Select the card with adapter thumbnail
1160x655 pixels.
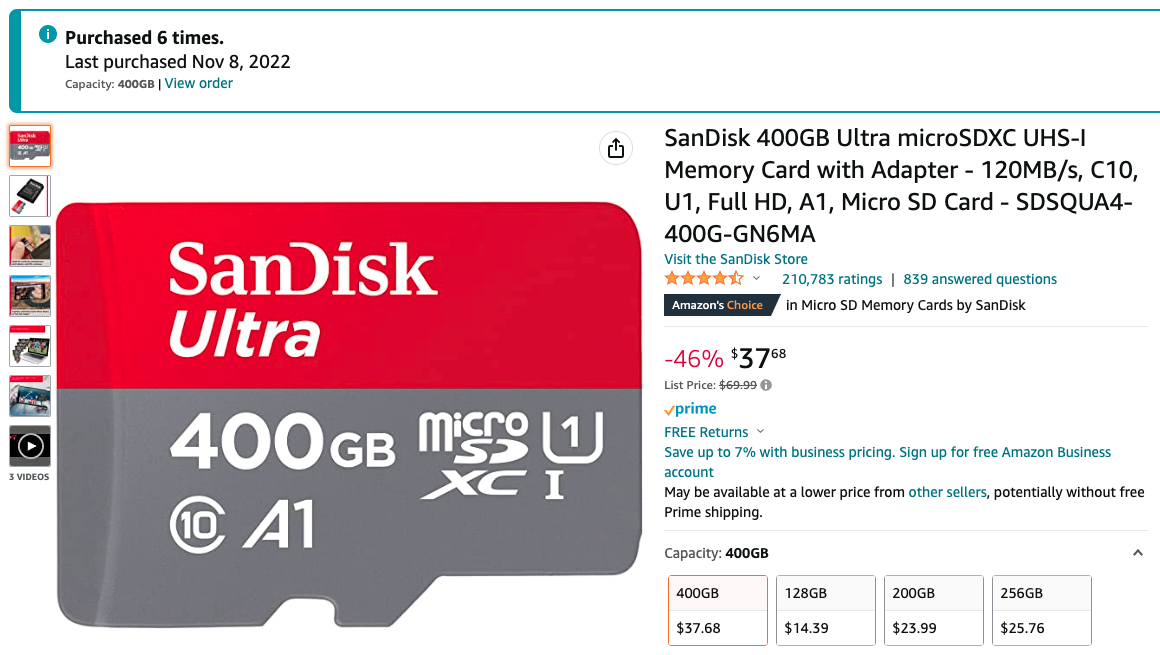point(30,196)
